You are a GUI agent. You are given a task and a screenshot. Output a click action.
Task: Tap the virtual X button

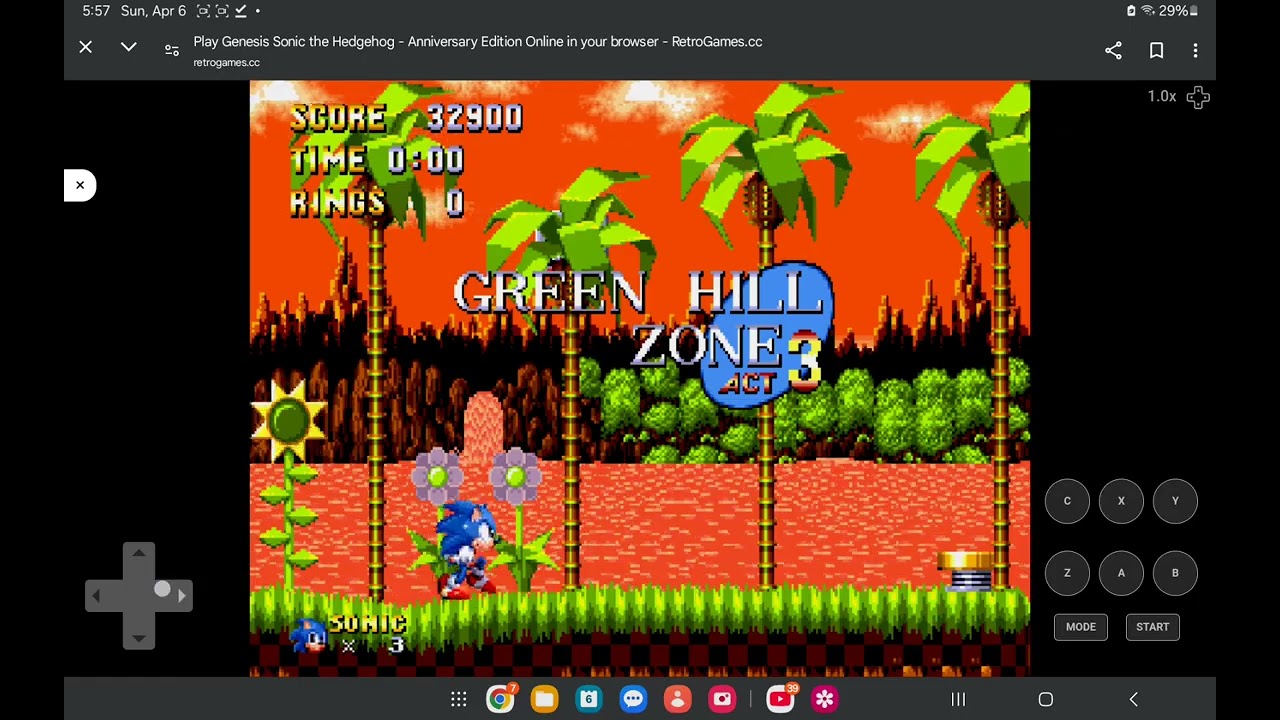(1121, 501)
